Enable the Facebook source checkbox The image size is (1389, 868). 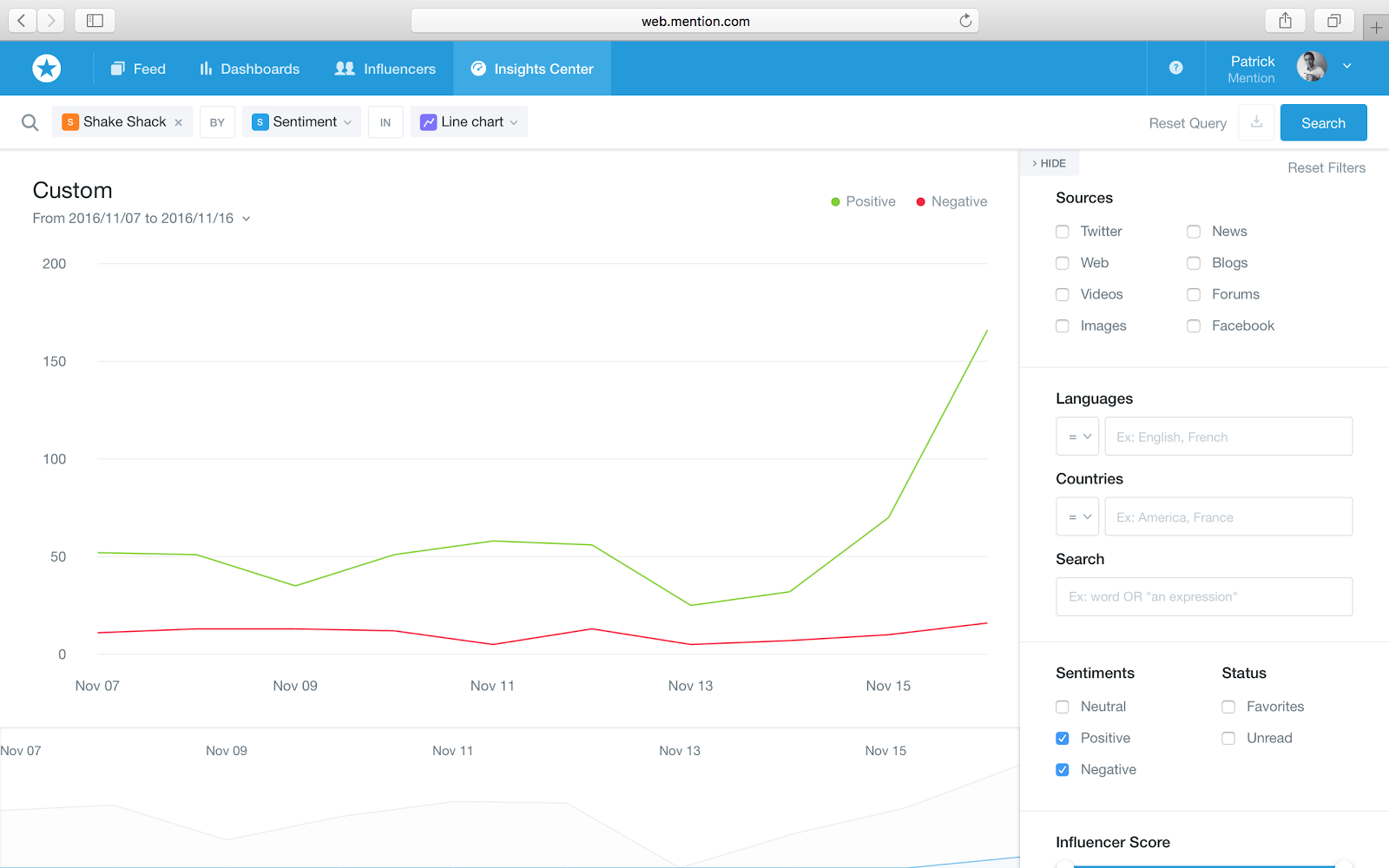pos(1194,326)
